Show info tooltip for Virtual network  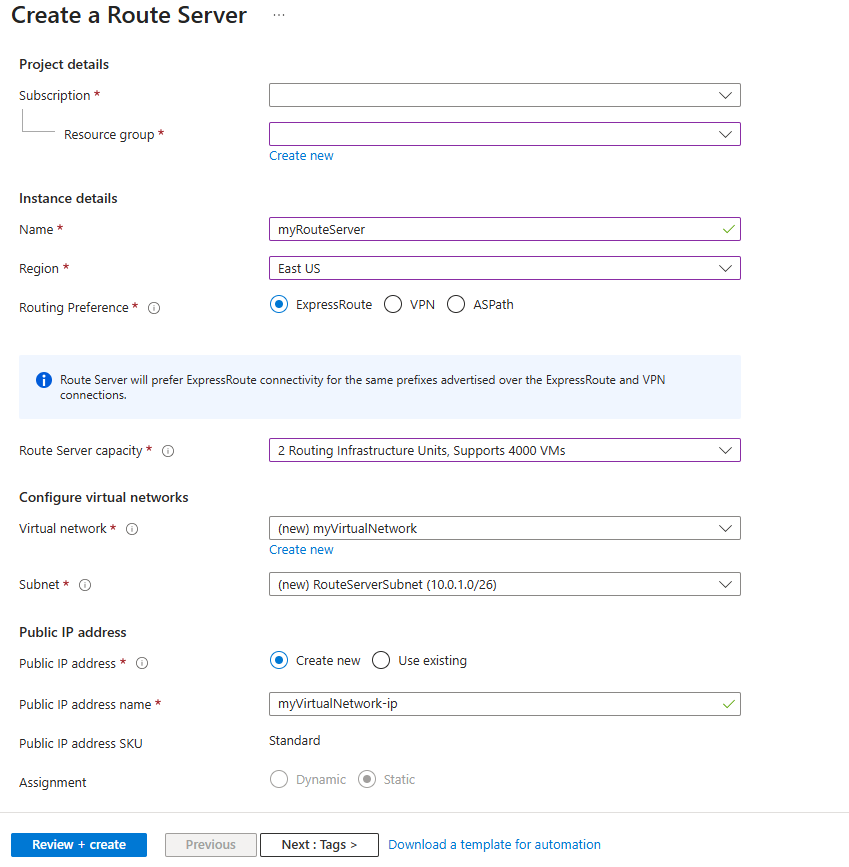pyautogui.click(x=132, y=529)
